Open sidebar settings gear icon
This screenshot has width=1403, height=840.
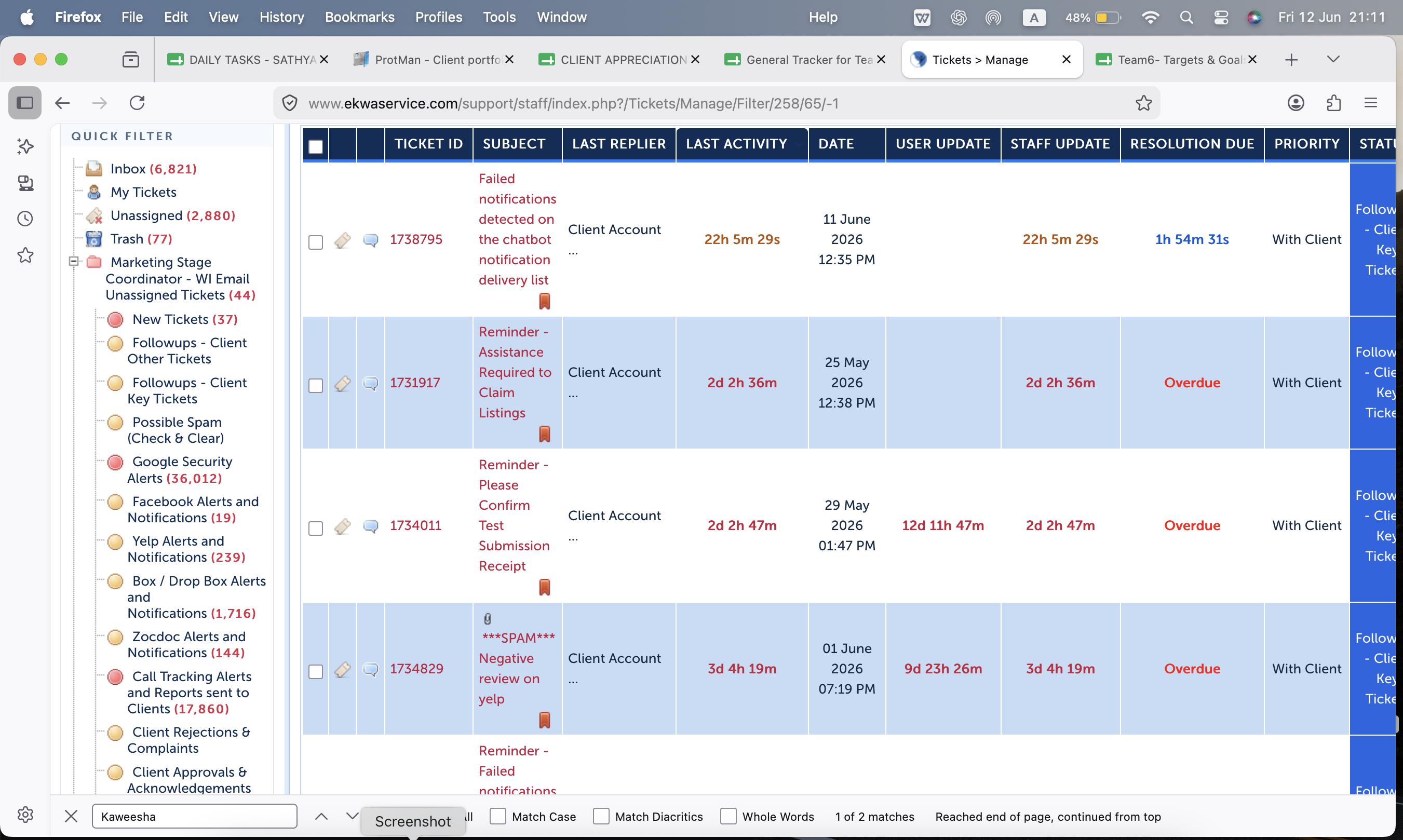tap(25, 815)
